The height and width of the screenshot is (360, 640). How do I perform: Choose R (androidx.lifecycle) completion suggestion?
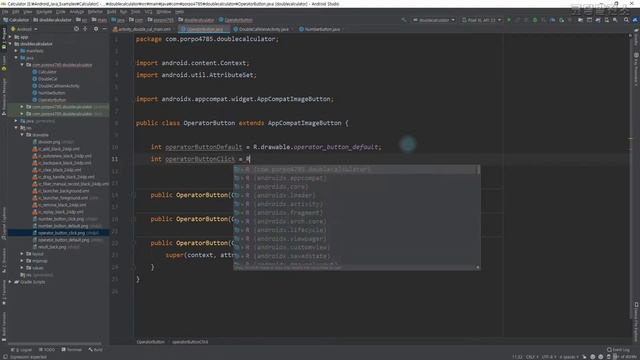tap(356, 230)
